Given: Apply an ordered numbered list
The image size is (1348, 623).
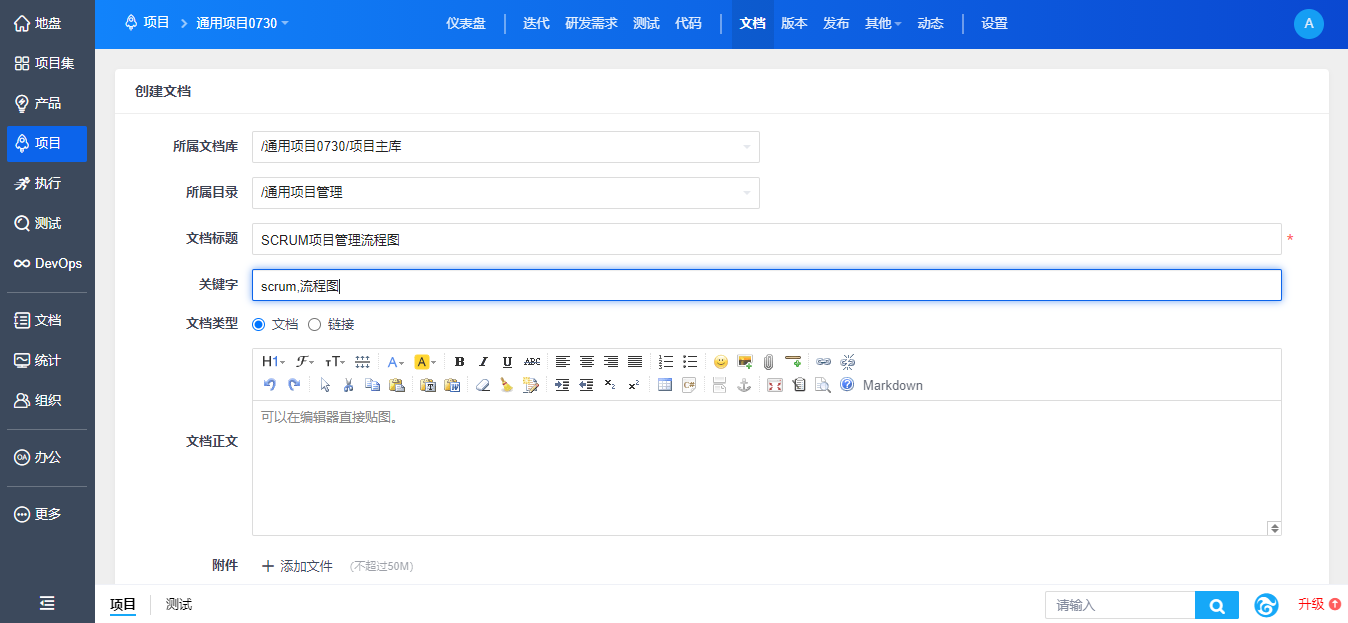Looking at the screenshot, I should pyautogui.click(x=666, y=362).
